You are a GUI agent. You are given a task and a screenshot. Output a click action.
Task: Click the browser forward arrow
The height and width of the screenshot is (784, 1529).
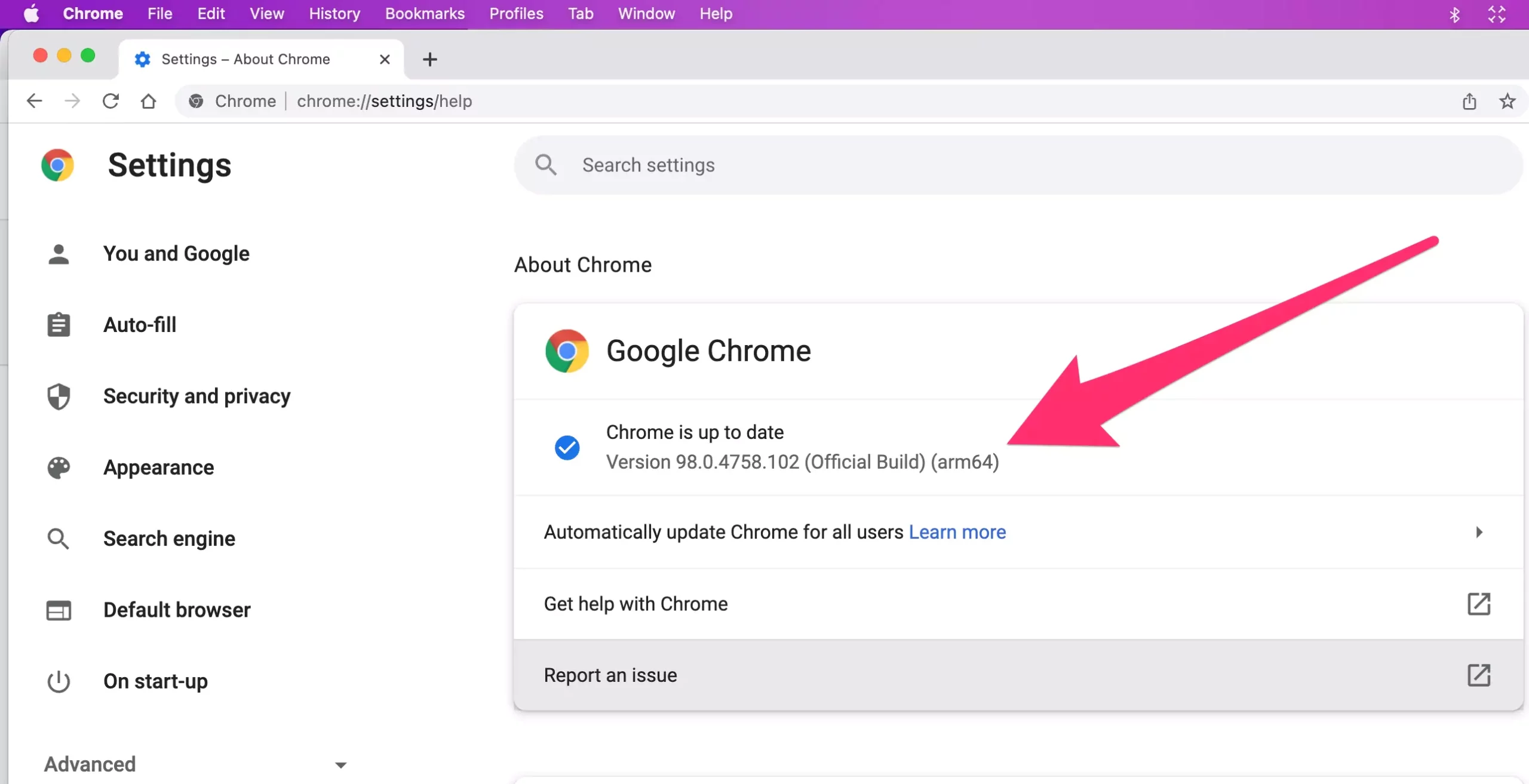pos(72,101)
